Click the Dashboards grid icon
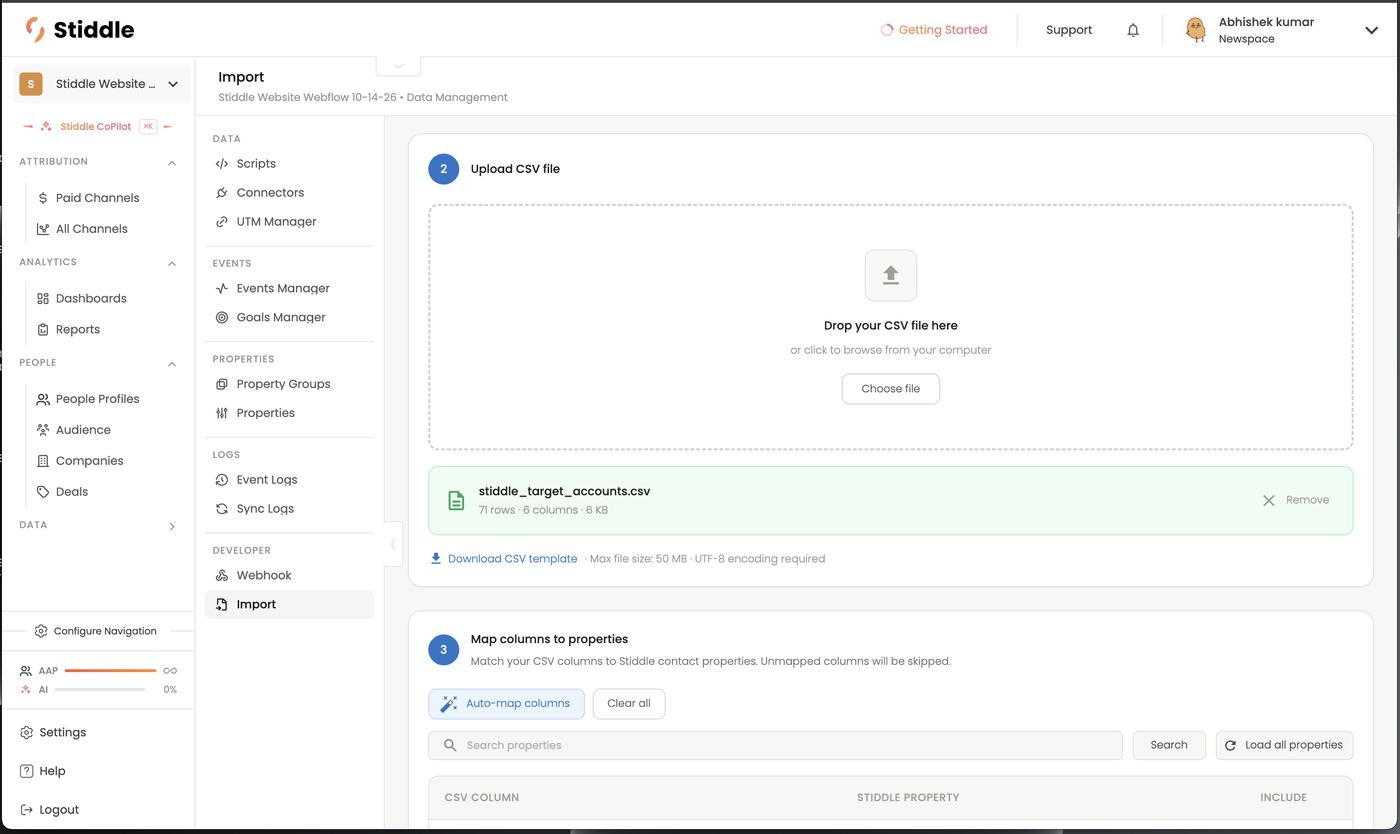Viewport: 1400px width, 834px height. pyautogui.click(x=43, y=298)
